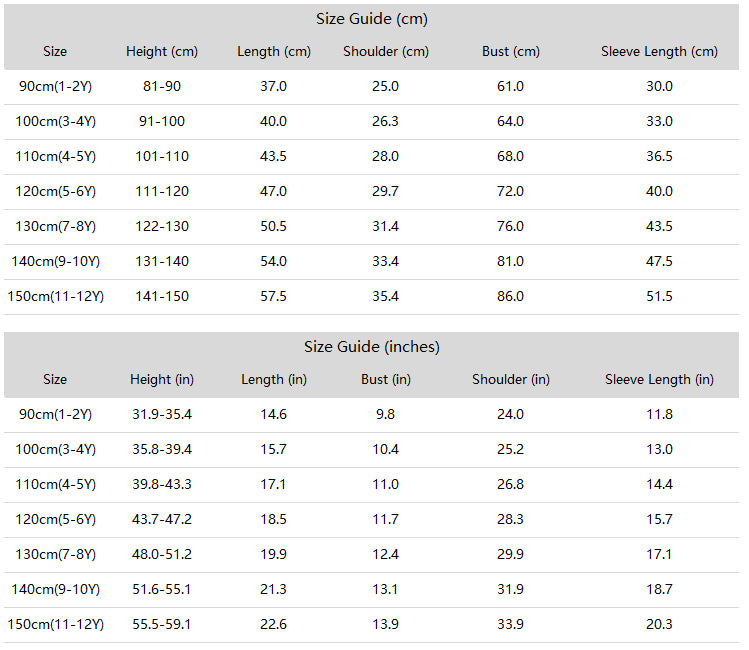Select the 20.3 sleeve length cell

[x=659, y=624]
